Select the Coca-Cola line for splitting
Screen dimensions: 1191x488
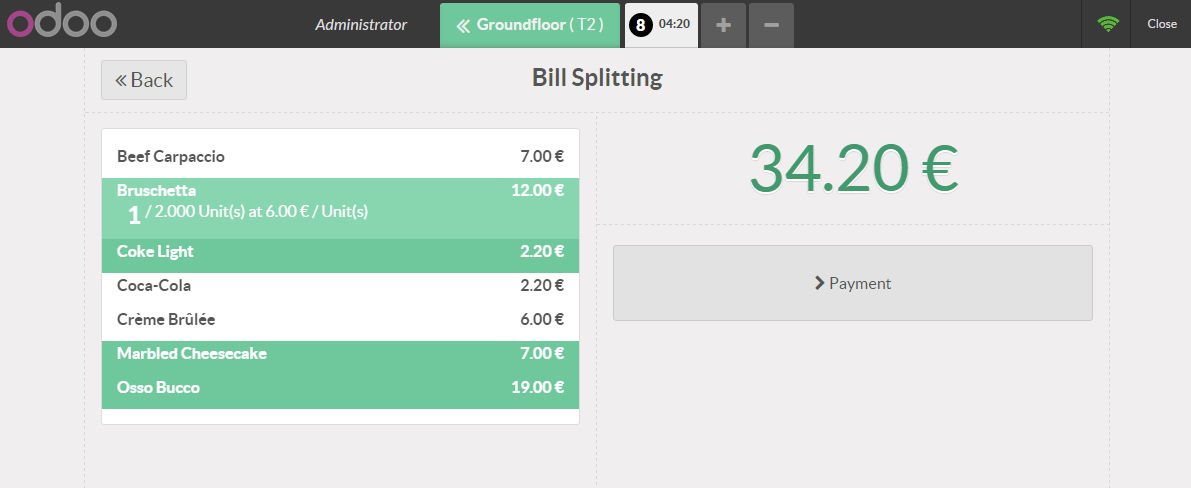340,286
